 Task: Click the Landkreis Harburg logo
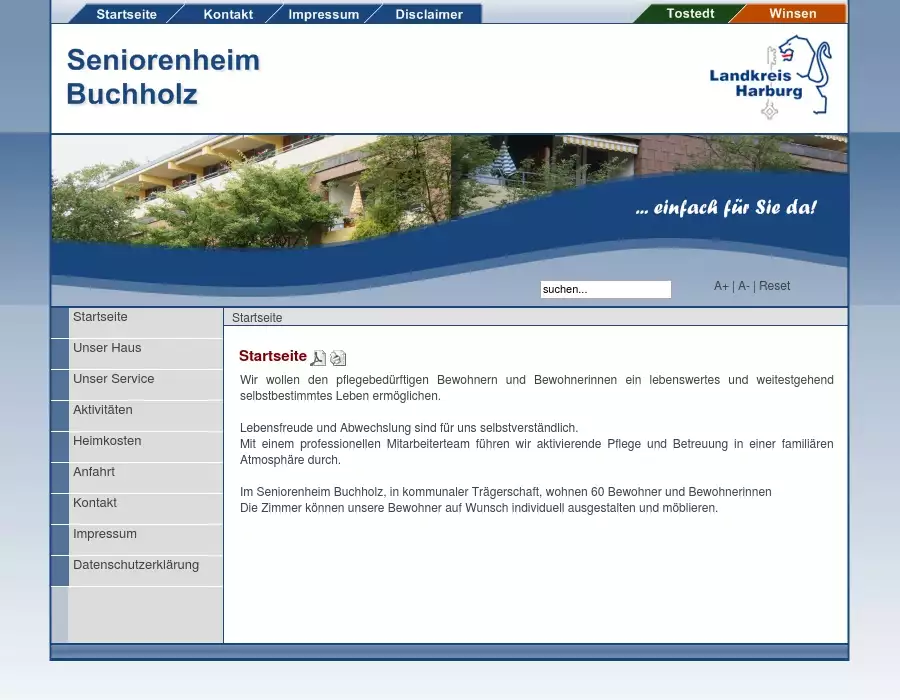coord(769,78)
